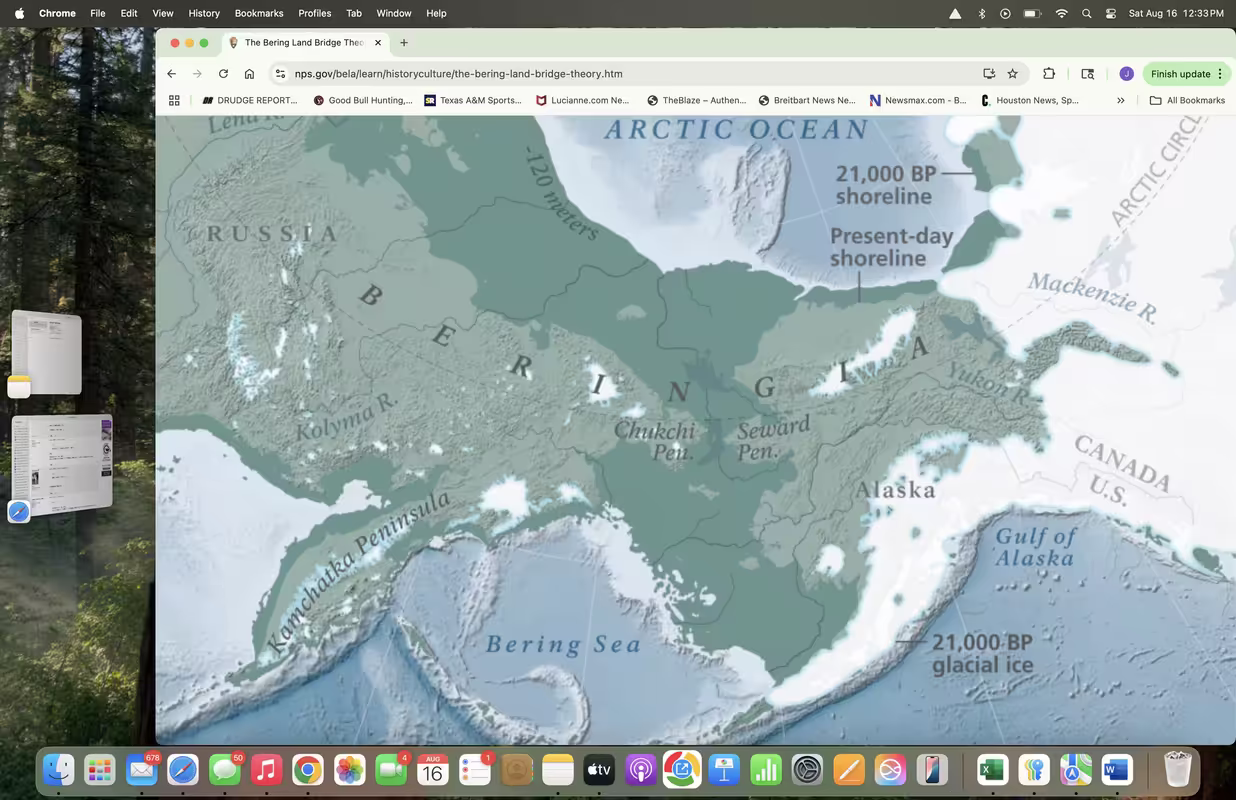
Task: Open the Profiles menu
Action: (x=315, y=13)
